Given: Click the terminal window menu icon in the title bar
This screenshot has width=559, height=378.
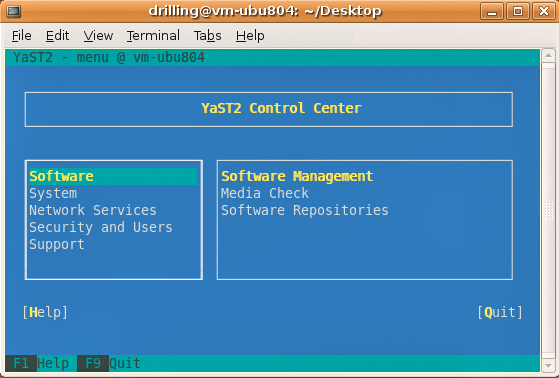Looking at the screenshot, I should (14, 11).
